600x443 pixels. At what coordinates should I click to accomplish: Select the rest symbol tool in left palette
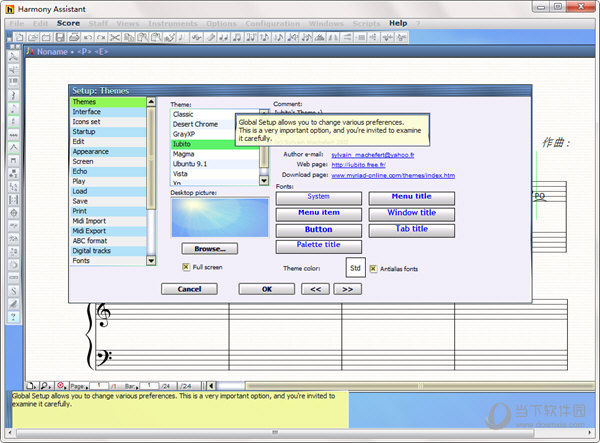[13, 96]
